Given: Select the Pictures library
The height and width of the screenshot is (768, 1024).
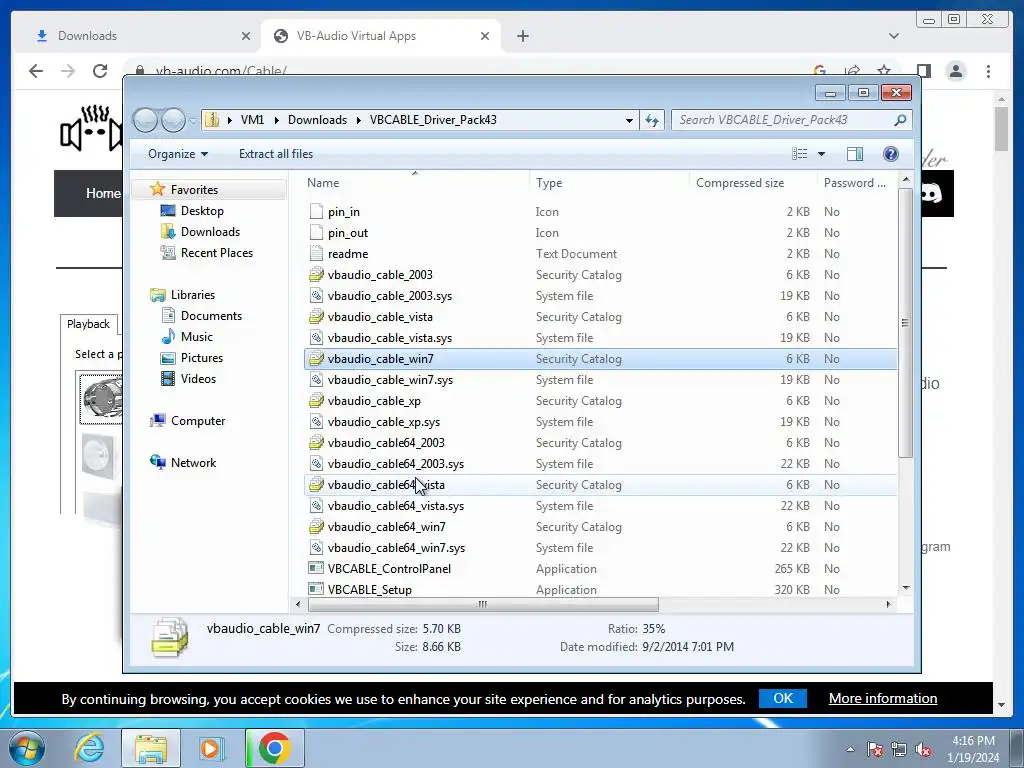Looking at the screenshot, I should point(201,358).
